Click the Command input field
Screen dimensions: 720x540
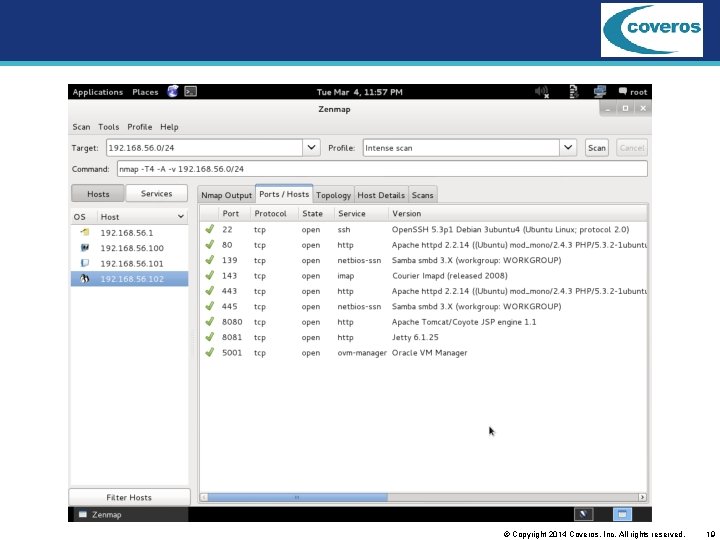[382, 169]
